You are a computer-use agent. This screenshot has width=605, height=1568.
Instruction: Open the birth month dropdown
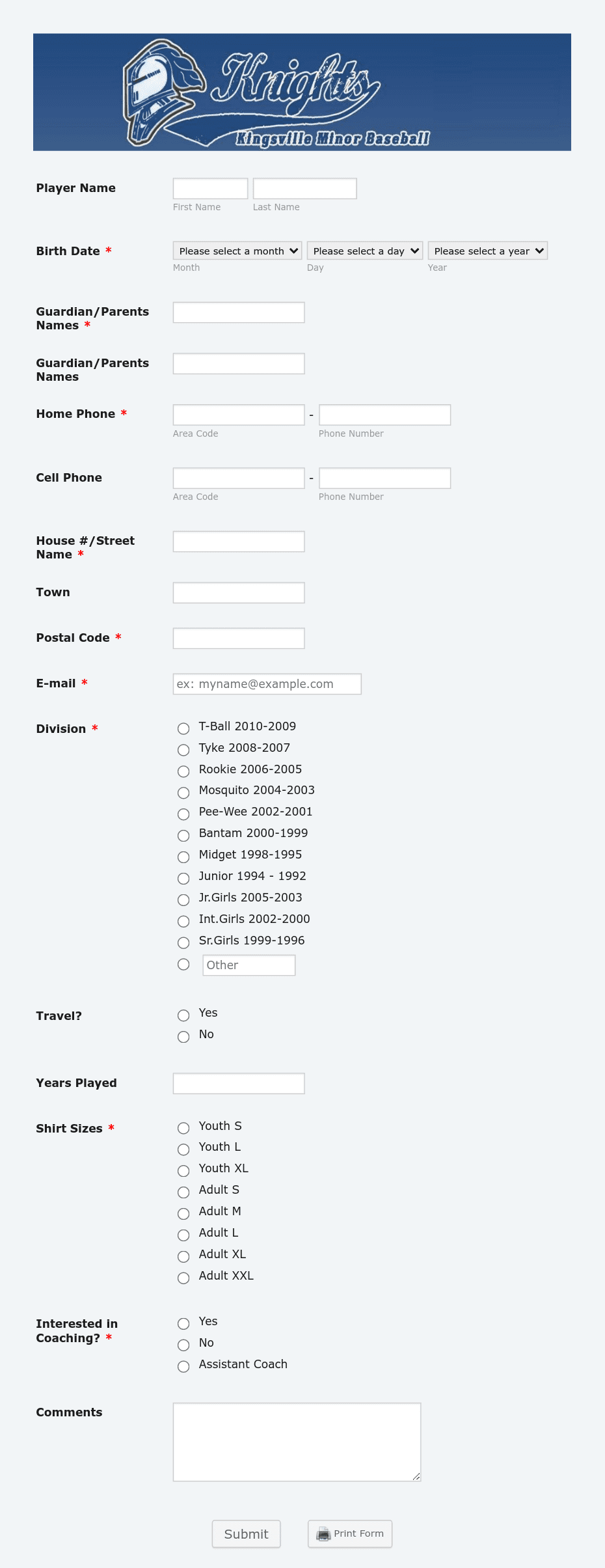[x=237, y=251]
